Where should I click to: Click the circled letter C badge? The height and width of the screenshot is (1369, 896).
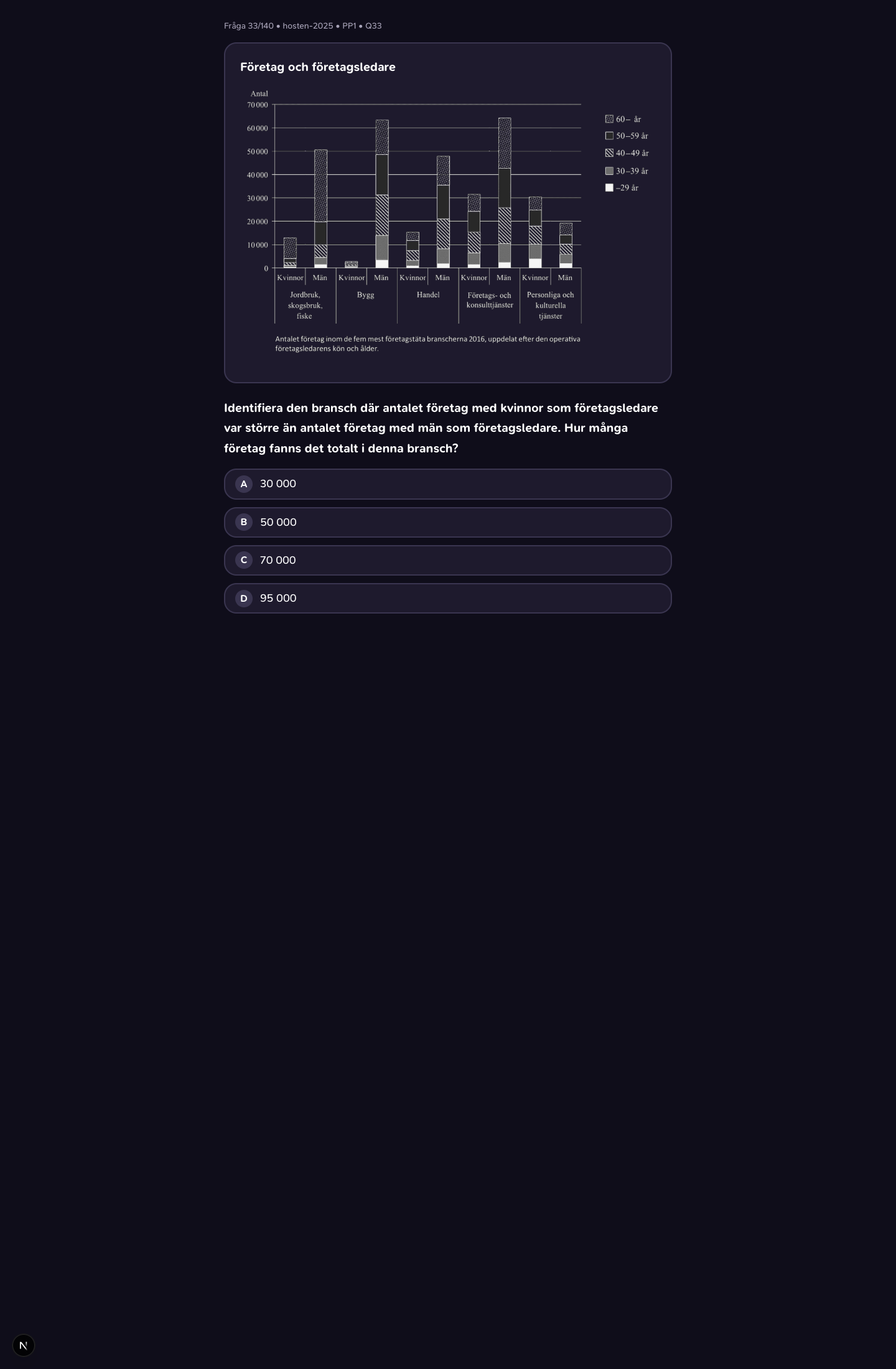244,560
